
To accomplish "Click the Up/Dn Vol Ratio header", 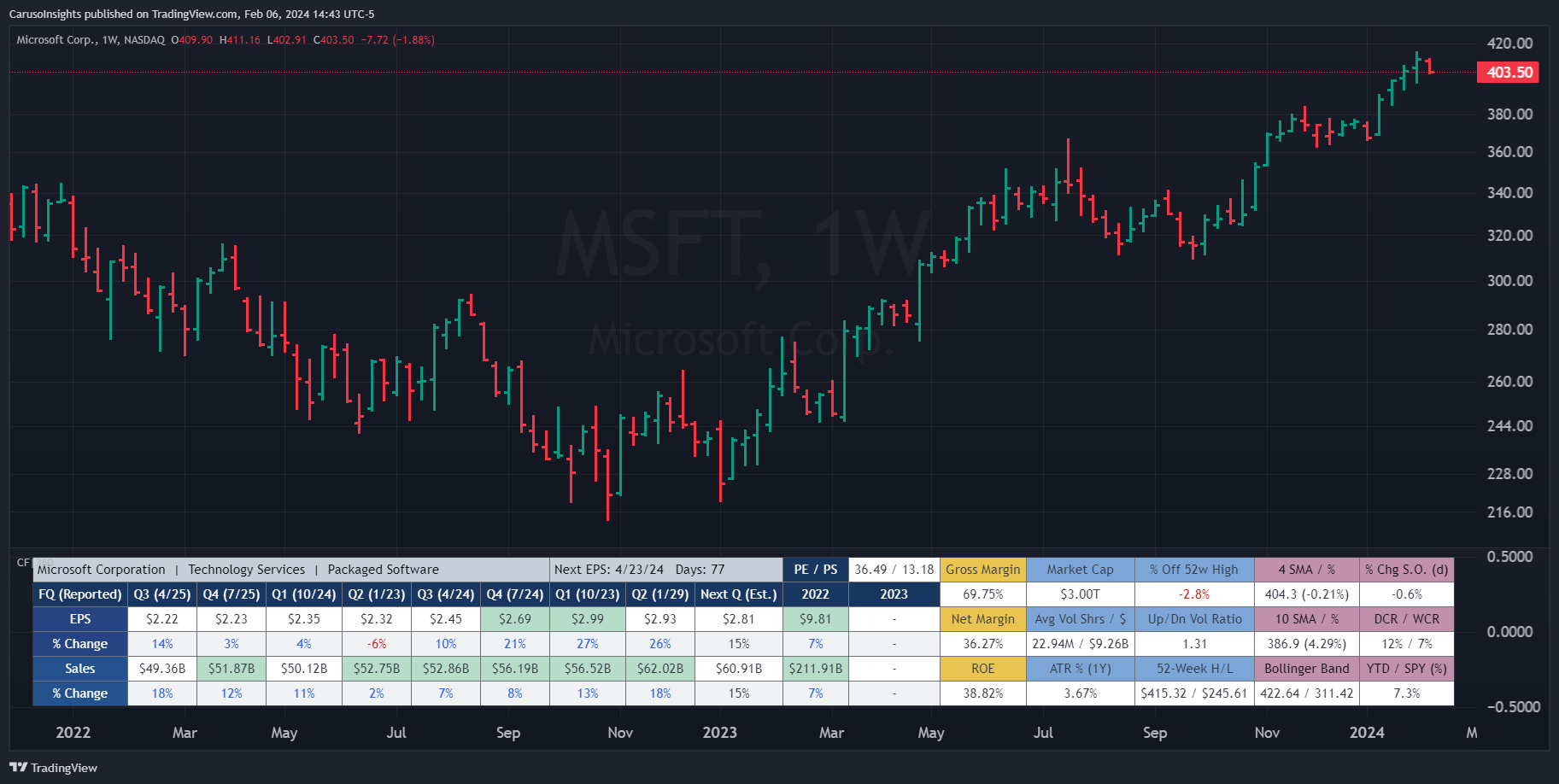I will 1194,619.
